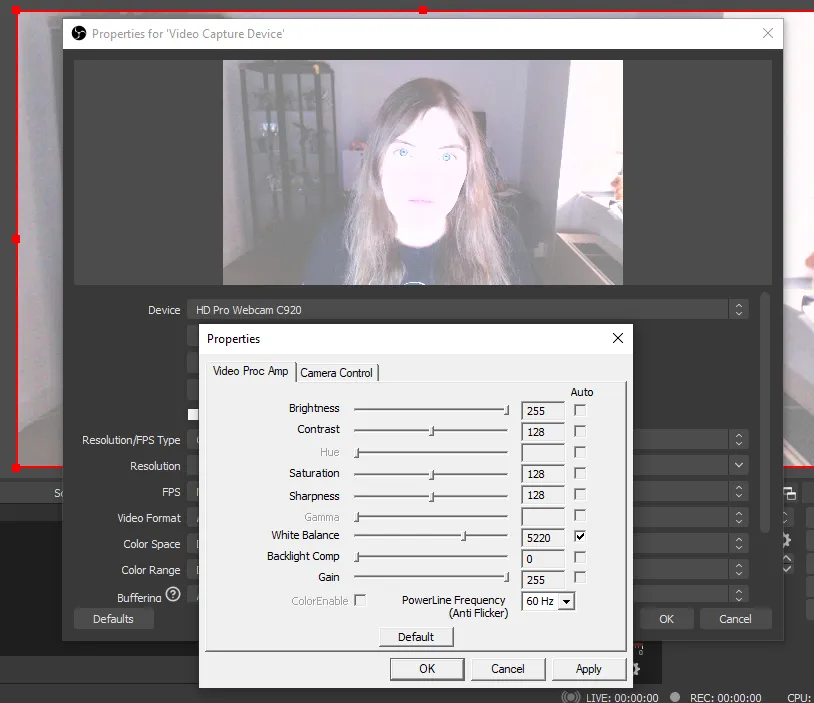Select the Video Proc Amp tab
The image size is (814, 703).
tap(251, 371)
